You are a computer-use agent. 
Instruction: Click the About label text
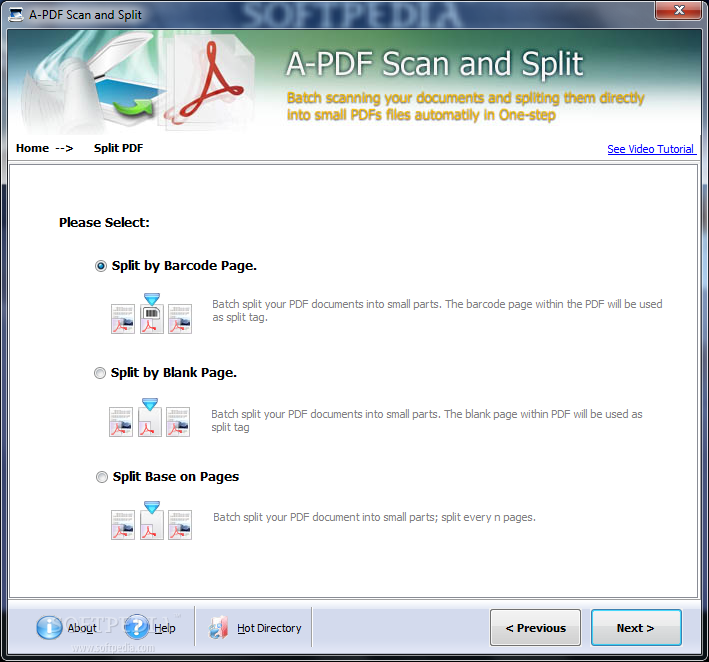click(x=82, y=628)
